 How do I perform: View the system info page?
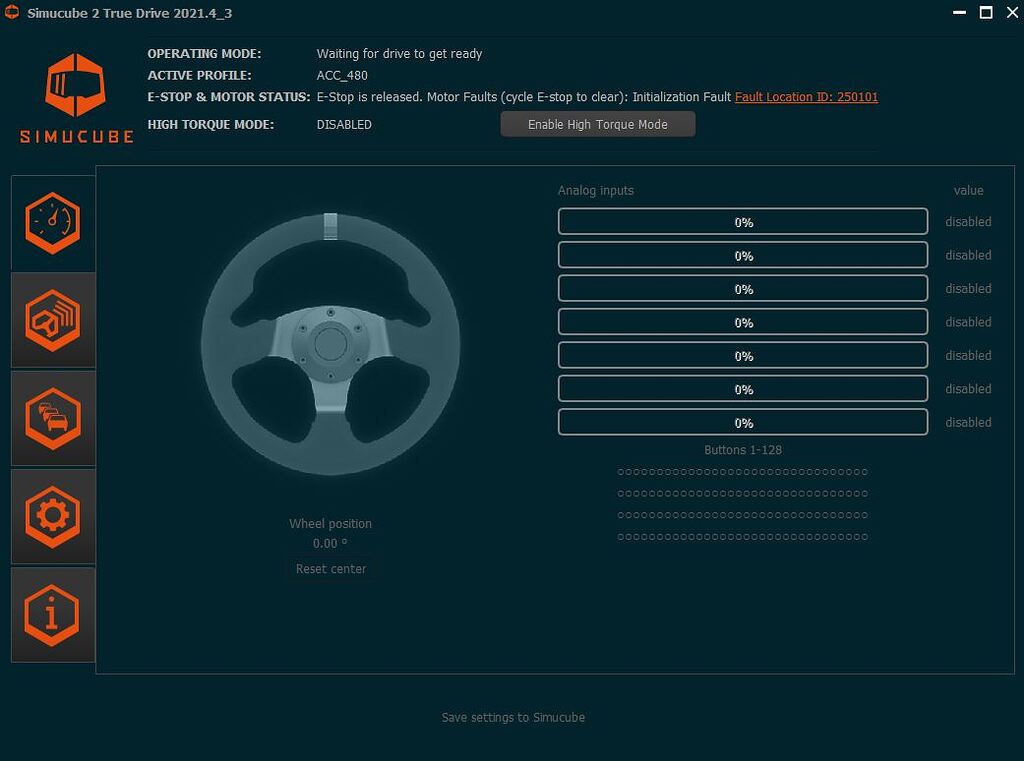point(52,614)
